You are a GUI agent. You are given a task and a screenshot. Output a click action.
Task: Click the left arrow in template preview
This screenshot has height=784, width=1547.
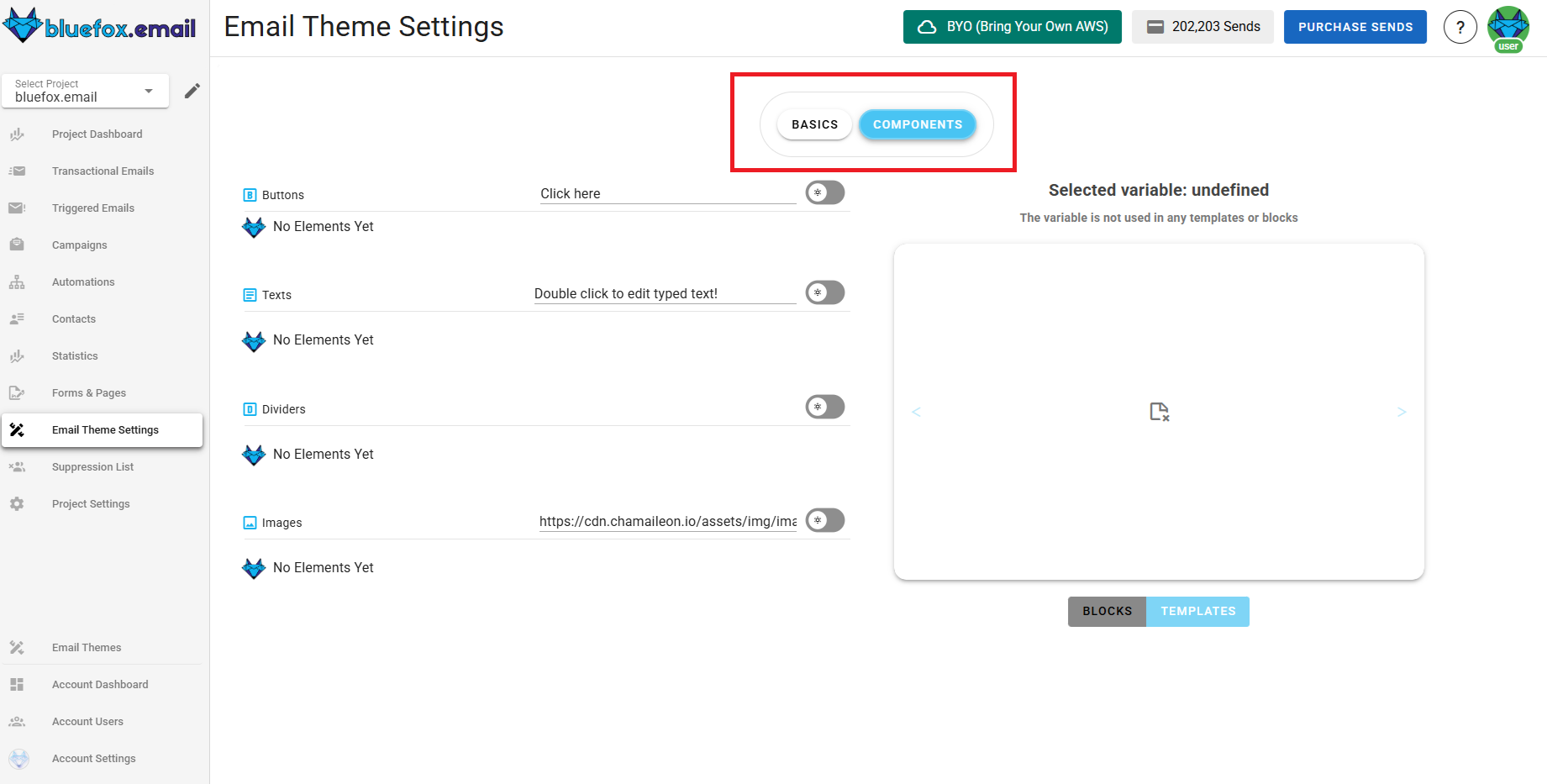(x=916, y=412)
